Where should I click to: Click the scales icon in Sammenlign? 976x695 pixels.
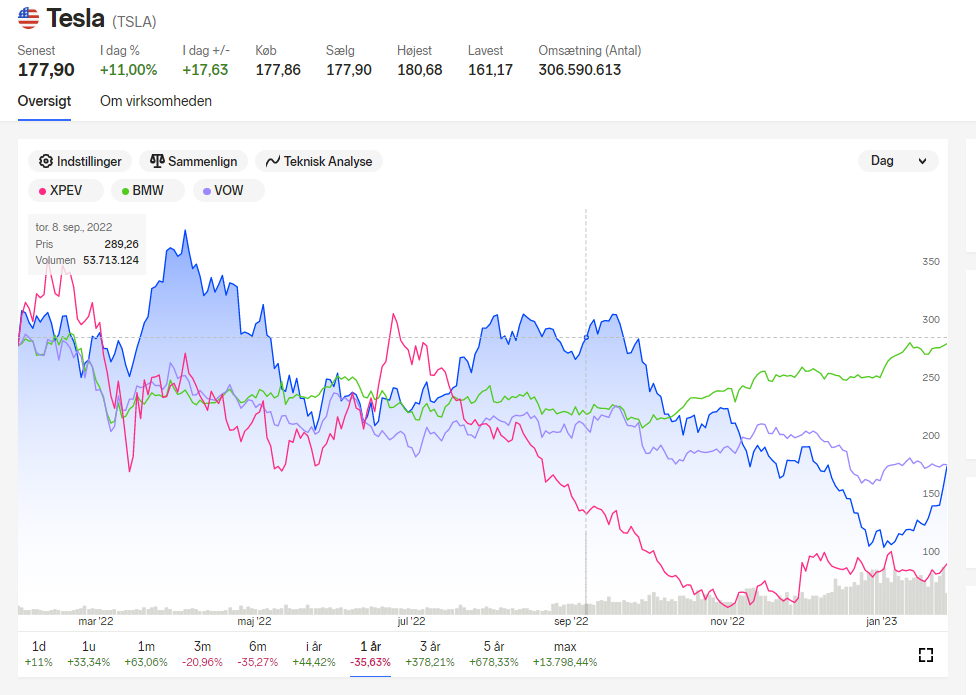coord(157,161)
